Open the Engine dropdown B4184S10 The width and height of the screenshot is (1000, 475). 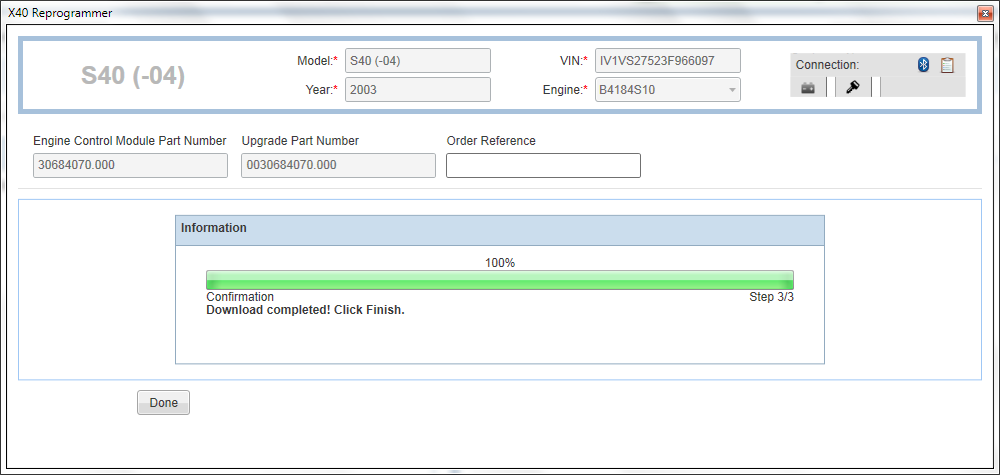(668, 90)
